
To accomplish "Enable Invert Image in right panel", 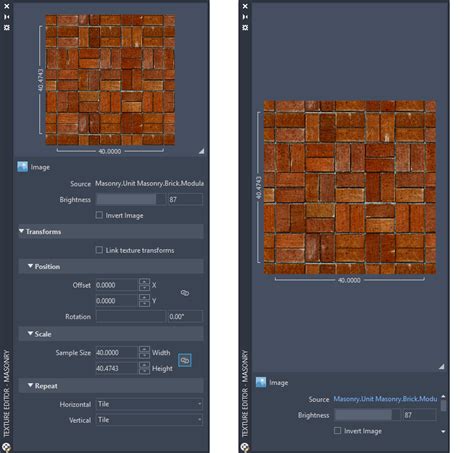I will point(337,431).
